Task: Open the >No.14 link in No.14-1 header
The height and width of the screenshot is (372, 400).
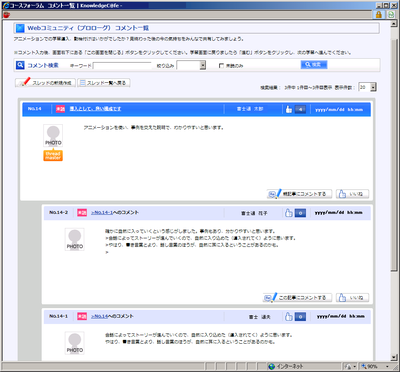Action: (99, 316)
